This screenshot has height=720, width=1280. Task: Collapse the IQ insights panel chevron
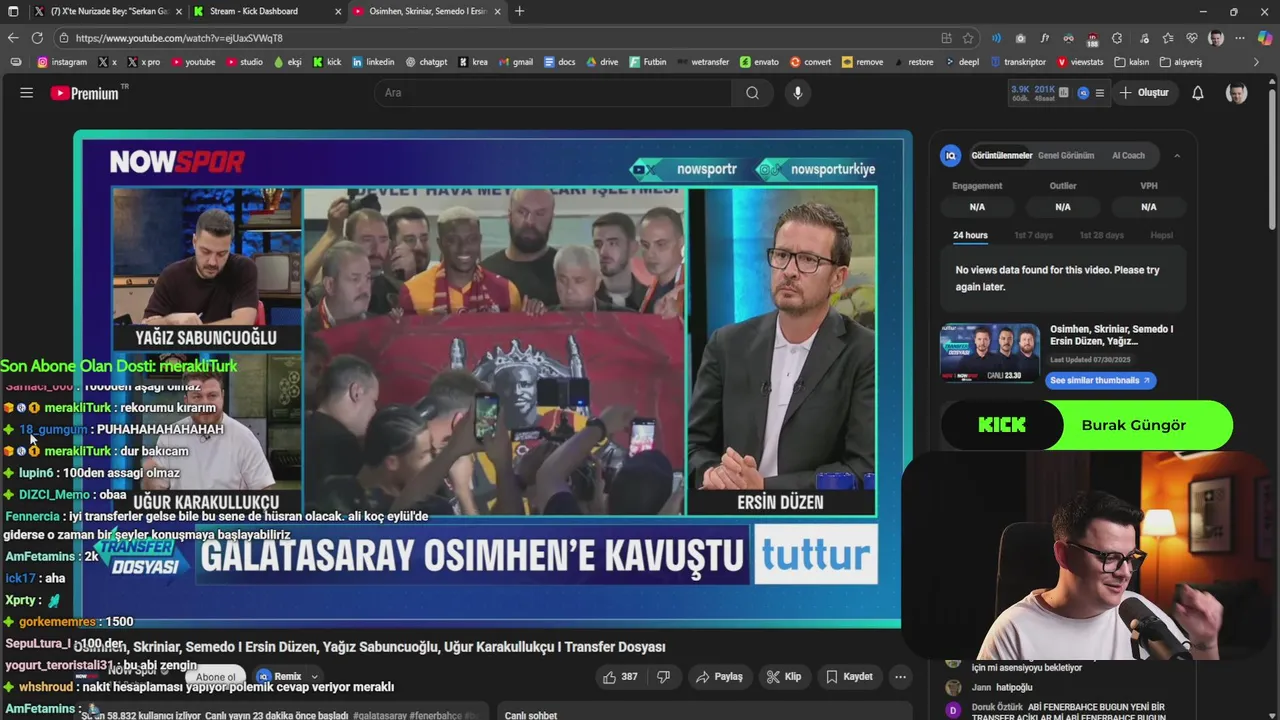(1177, 156)
